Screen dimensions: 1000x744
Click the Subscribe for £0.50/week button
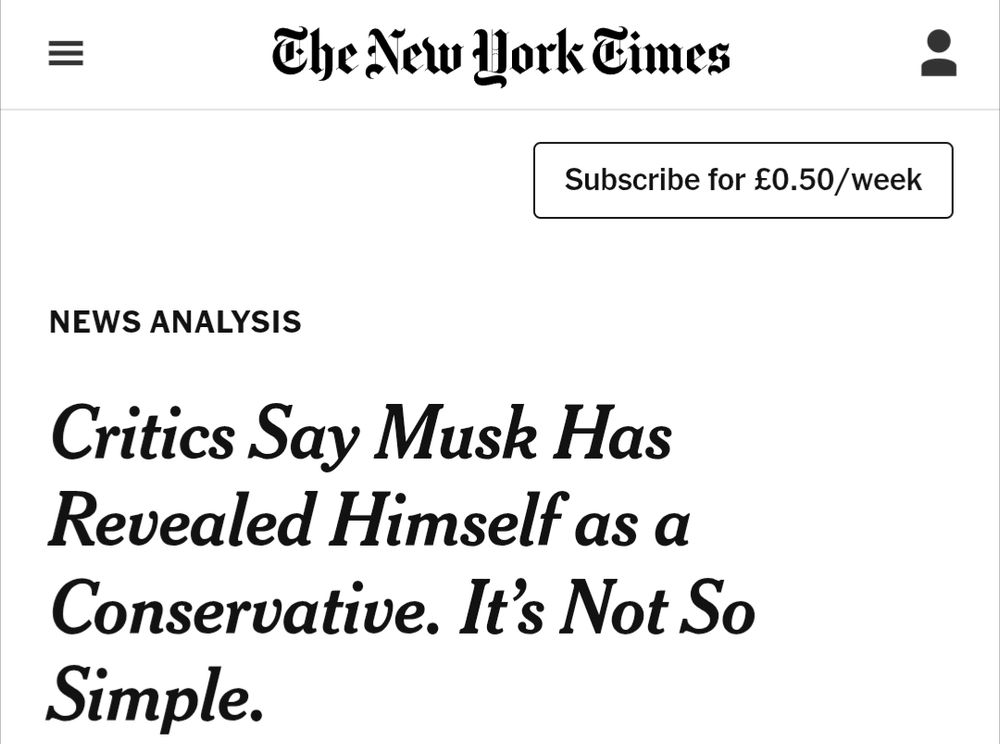pos(744,180)
